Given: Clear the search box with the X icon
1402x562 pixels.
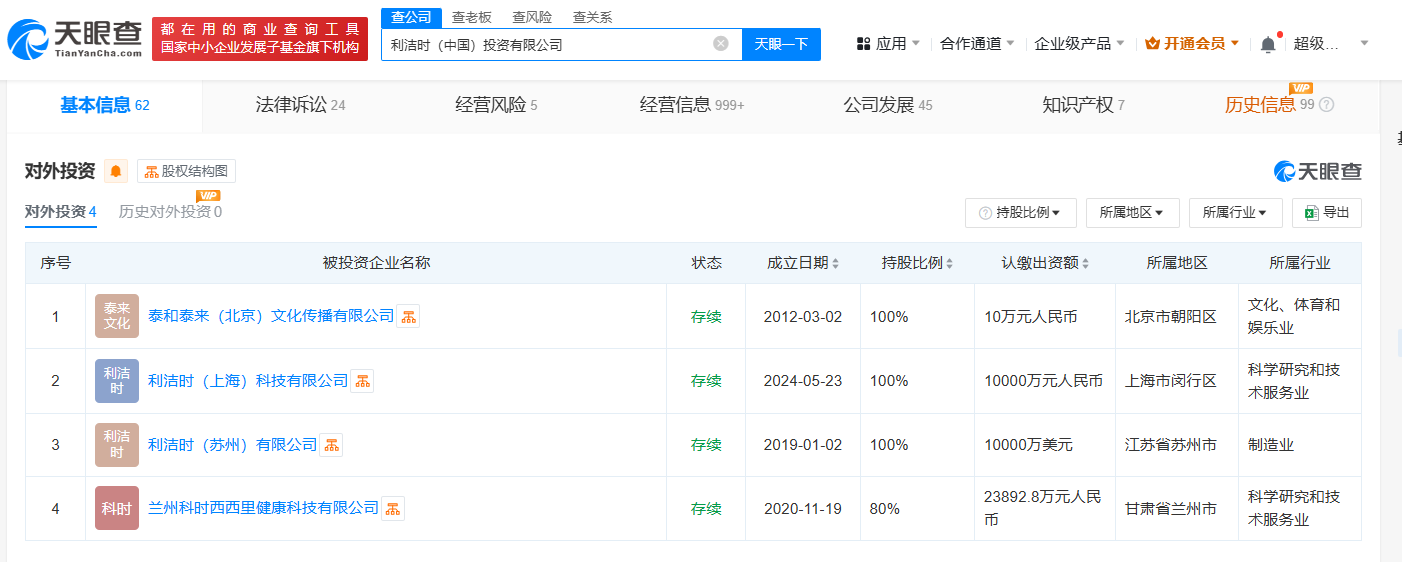Looking at the screenshot, I should point(721,44).
